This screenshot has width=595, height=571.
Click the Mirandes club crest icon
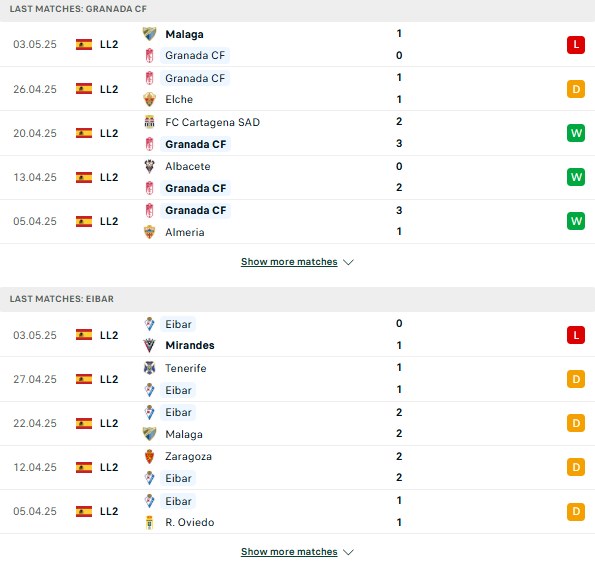[x=150, y=345]
